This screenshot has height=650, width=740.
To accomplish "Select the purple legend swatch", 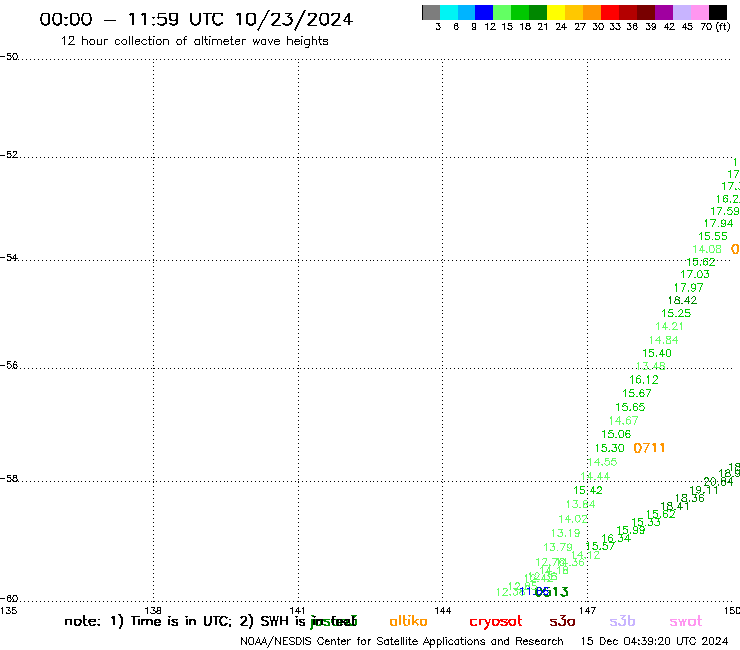I will 664,13.
